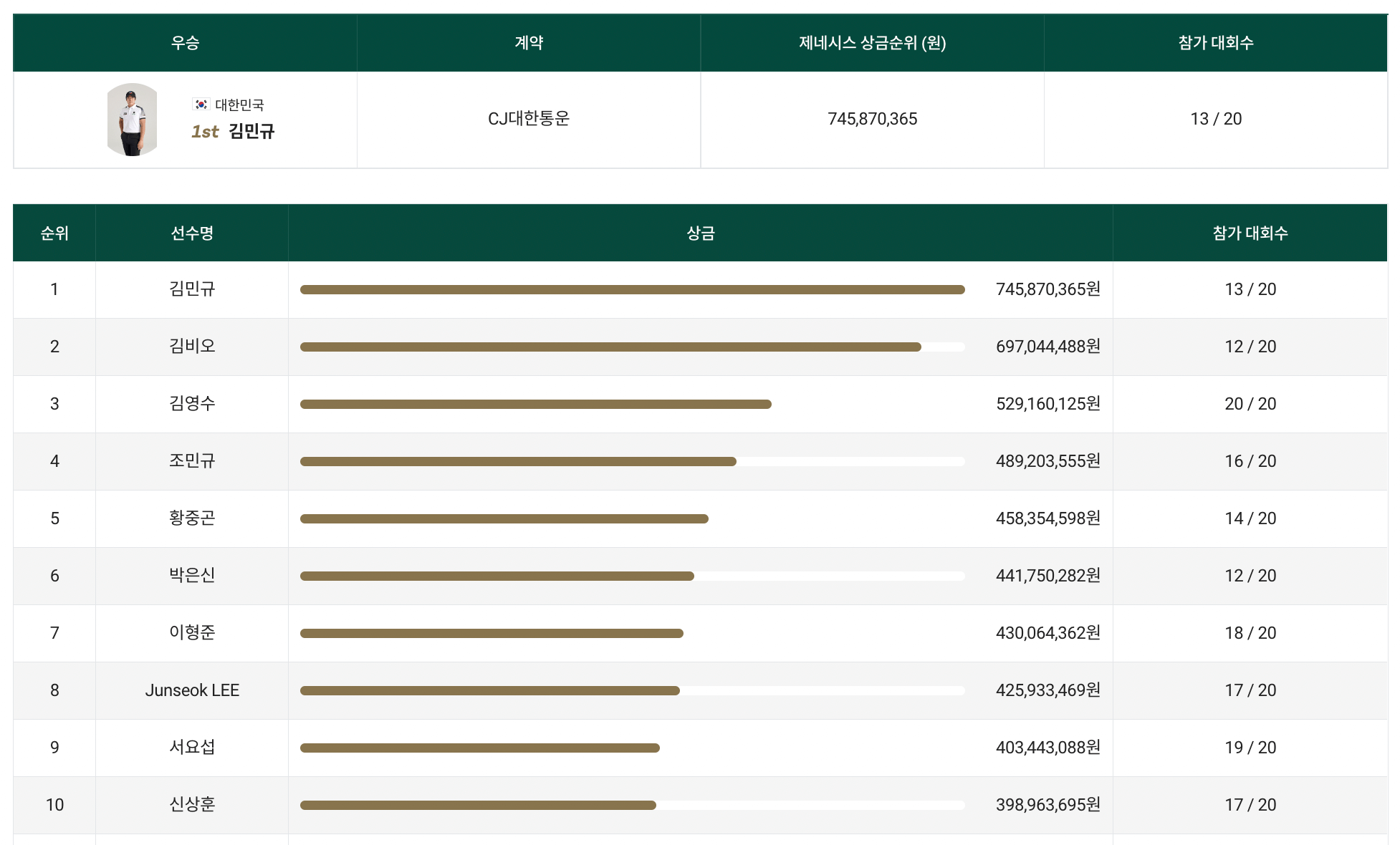This screenshot has height=845, width=1400.
Task: Click winner 김민규's profile photo
Action: 132,120
